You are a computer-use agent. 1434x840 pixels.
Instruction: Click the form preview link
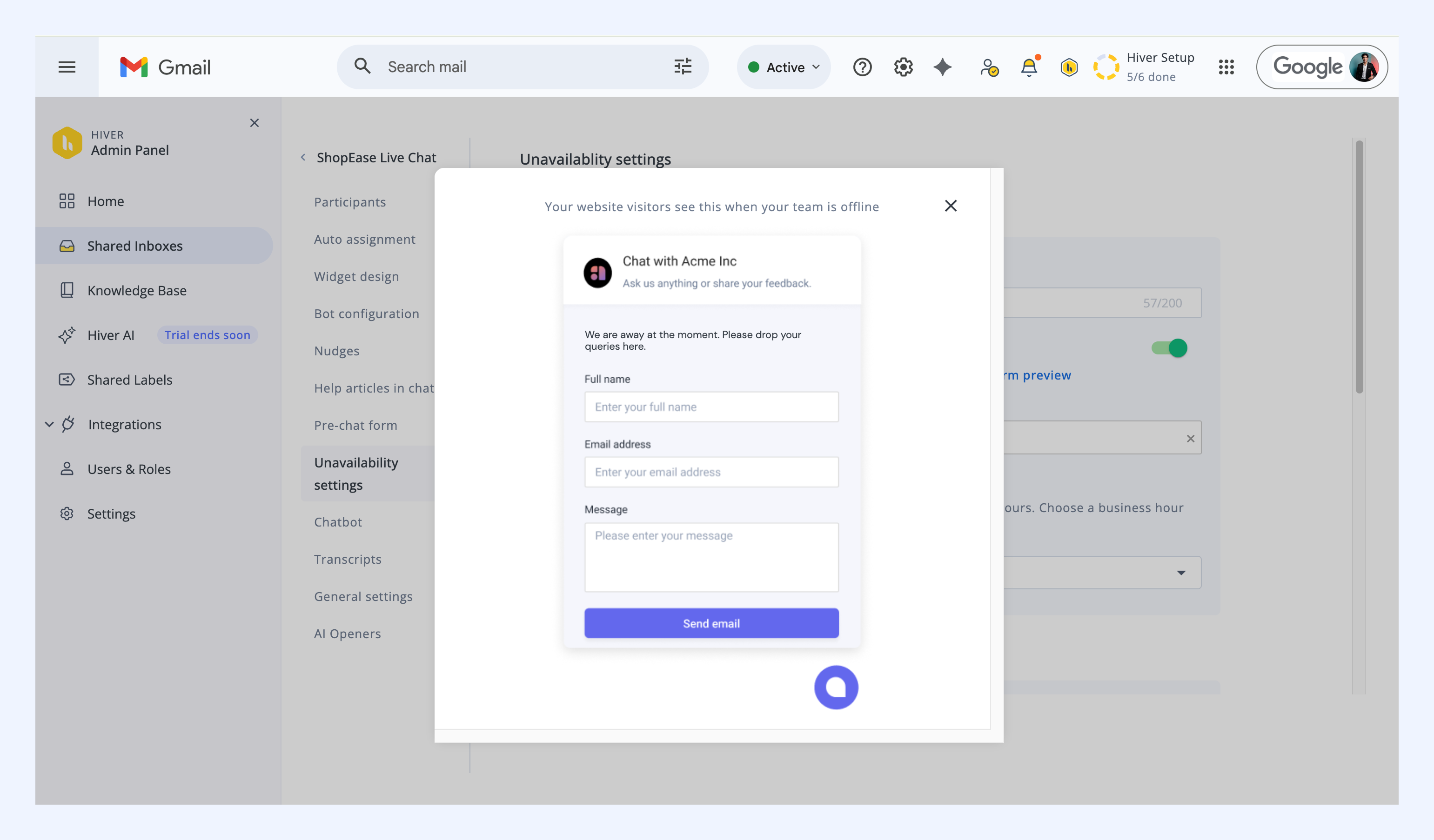coord(1038,375)
